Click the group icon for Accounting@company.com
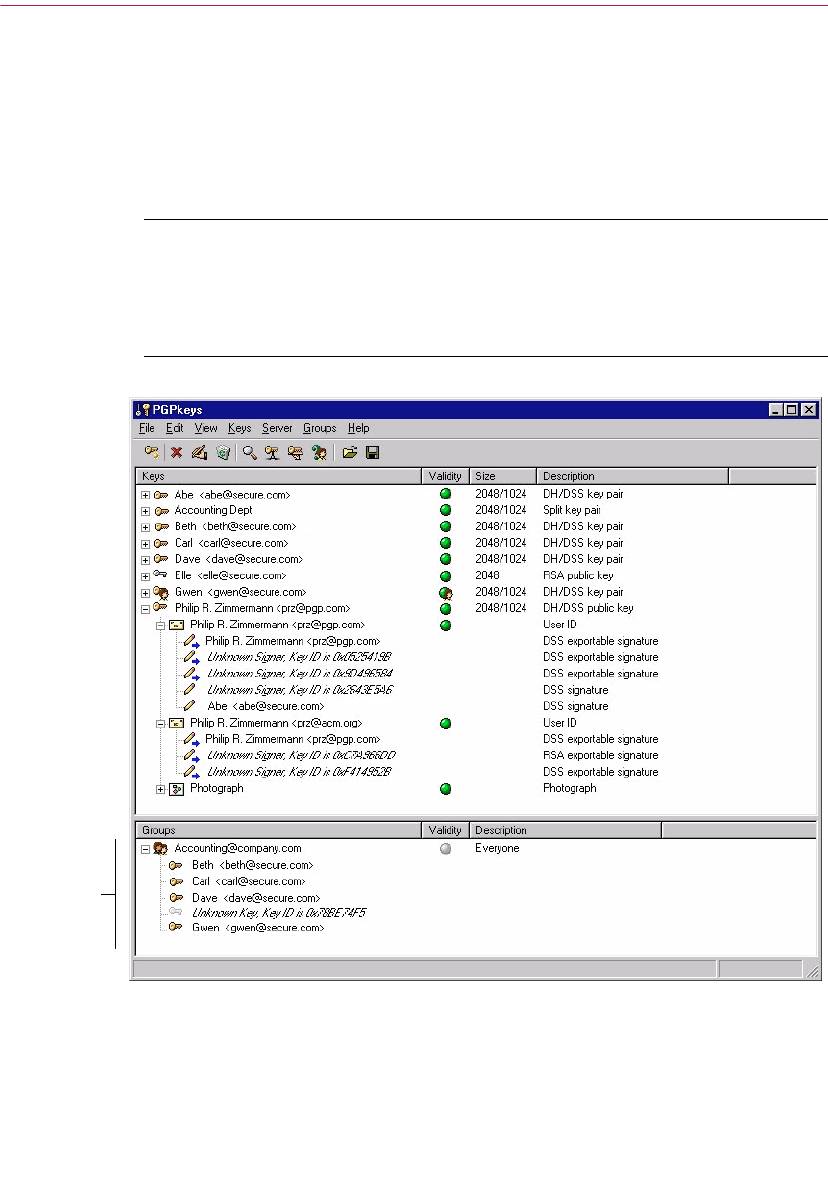This screenshot has height=1188, width=828. pyautogui.click(x=161, y=849)
